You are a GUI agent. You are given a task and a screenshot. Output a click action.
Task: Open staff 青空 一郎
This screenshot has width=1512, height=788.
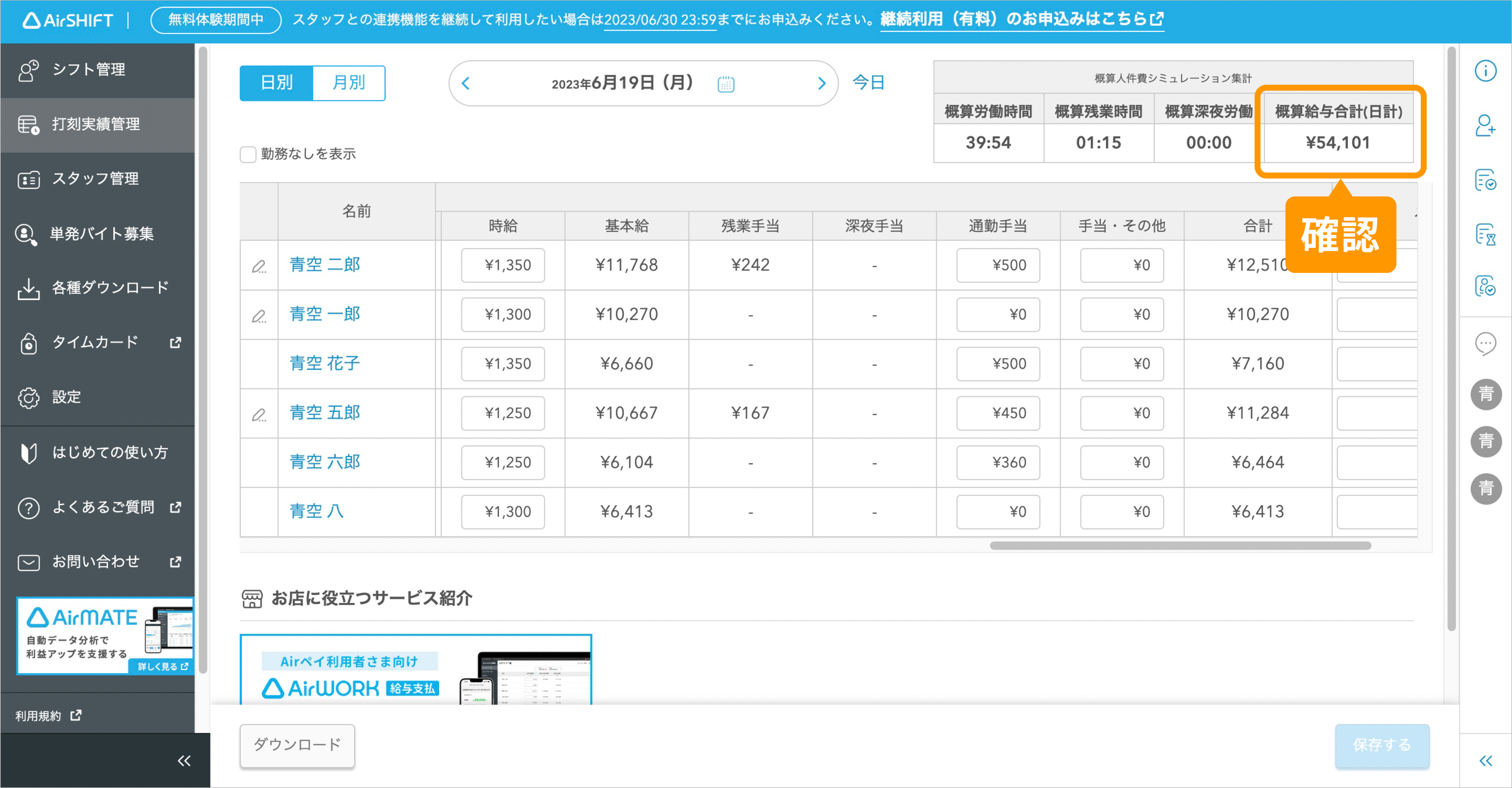[324, 314]
